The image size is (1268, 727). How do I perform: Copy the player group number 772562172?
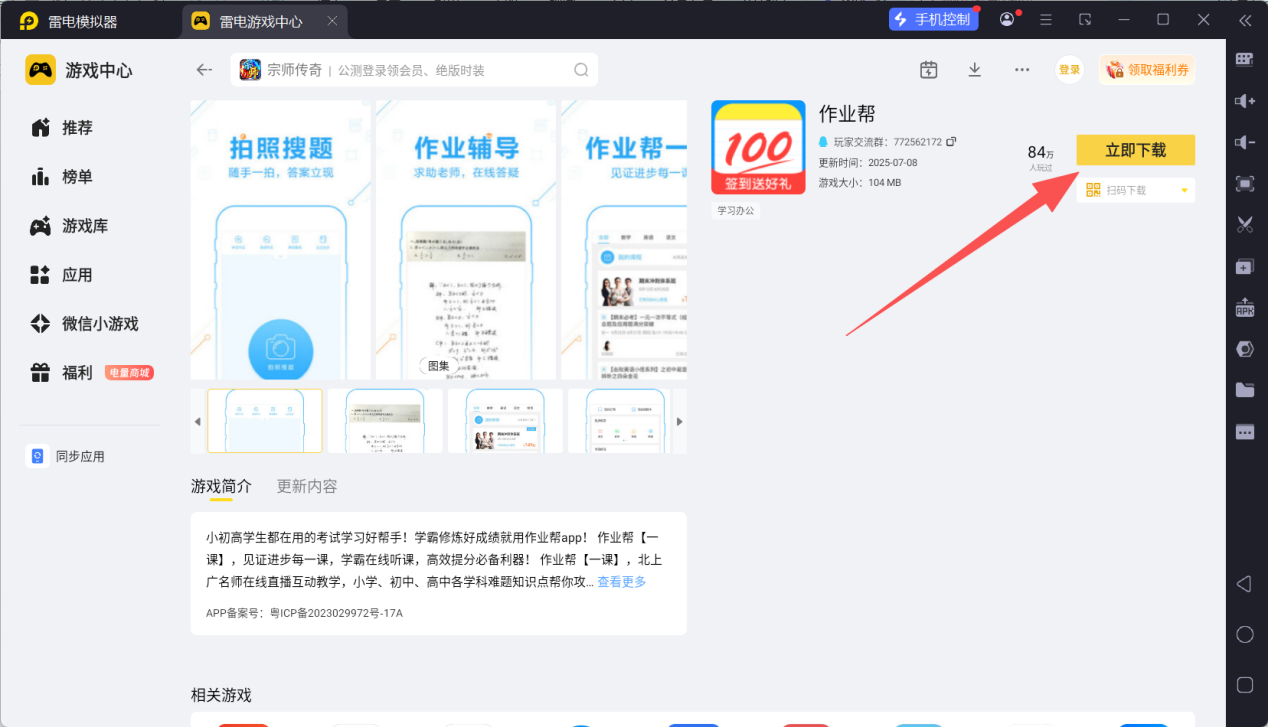click(951, 142)
